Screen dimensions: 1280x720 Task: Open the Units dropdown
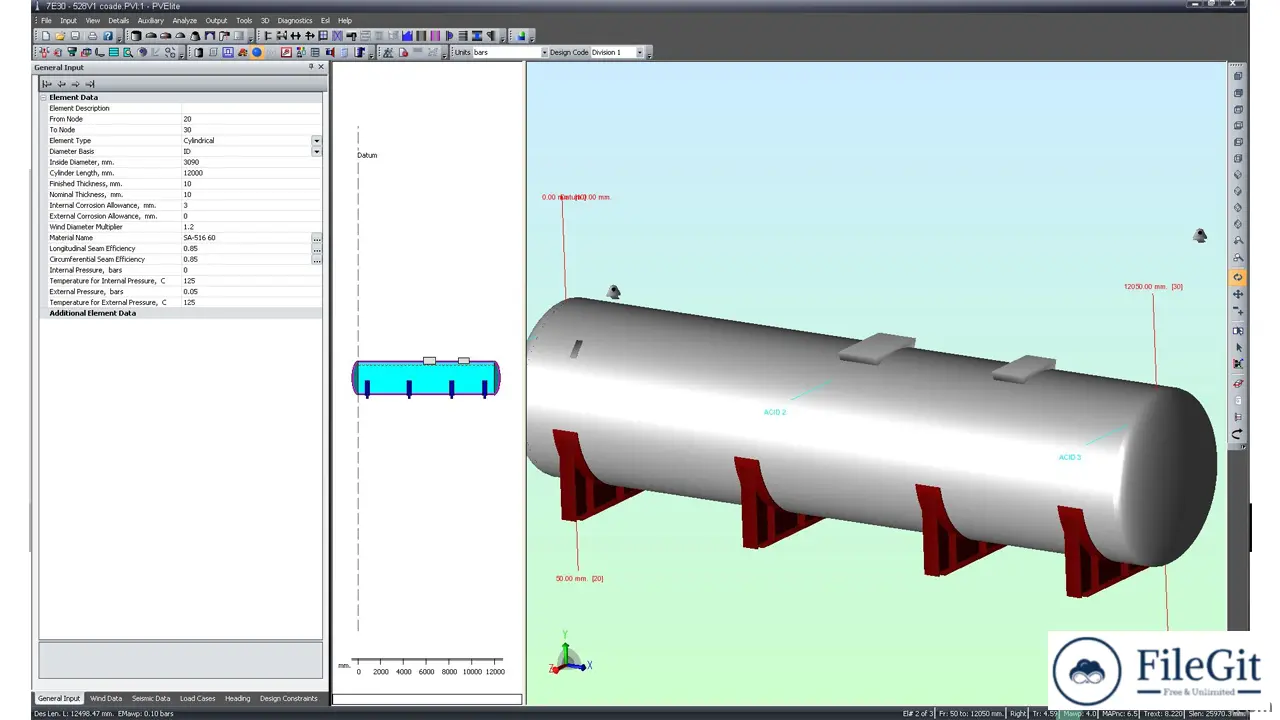544,52
